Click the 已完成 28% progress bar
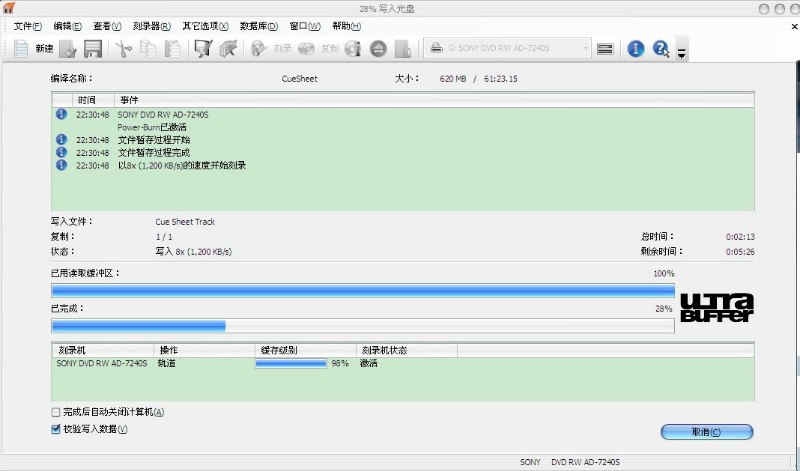The width and height of the screenshot is (800, 471). (362, 325)
